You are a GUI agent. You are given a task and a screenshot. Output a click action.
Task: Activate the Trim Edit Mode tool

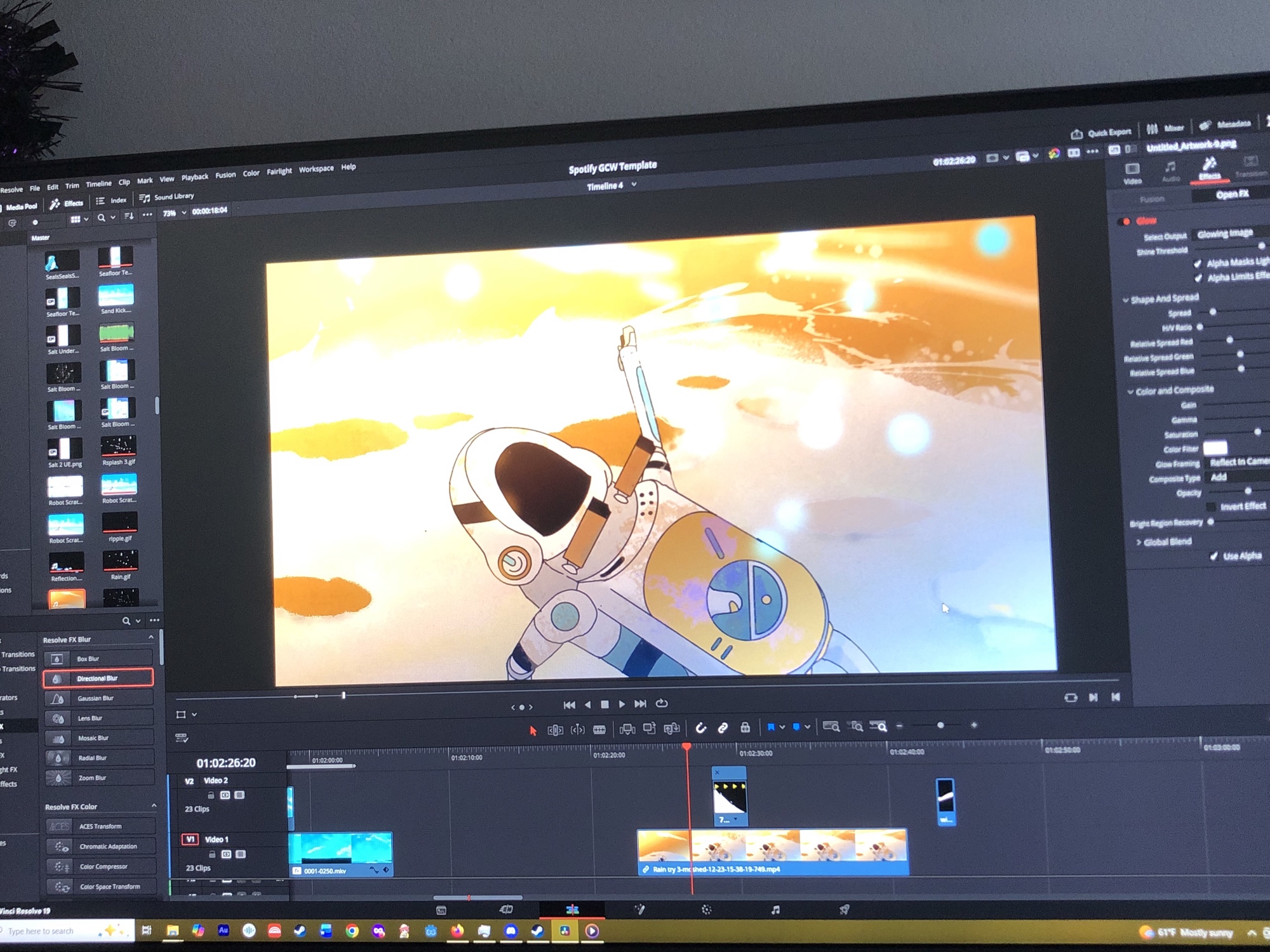click(555, 730)
